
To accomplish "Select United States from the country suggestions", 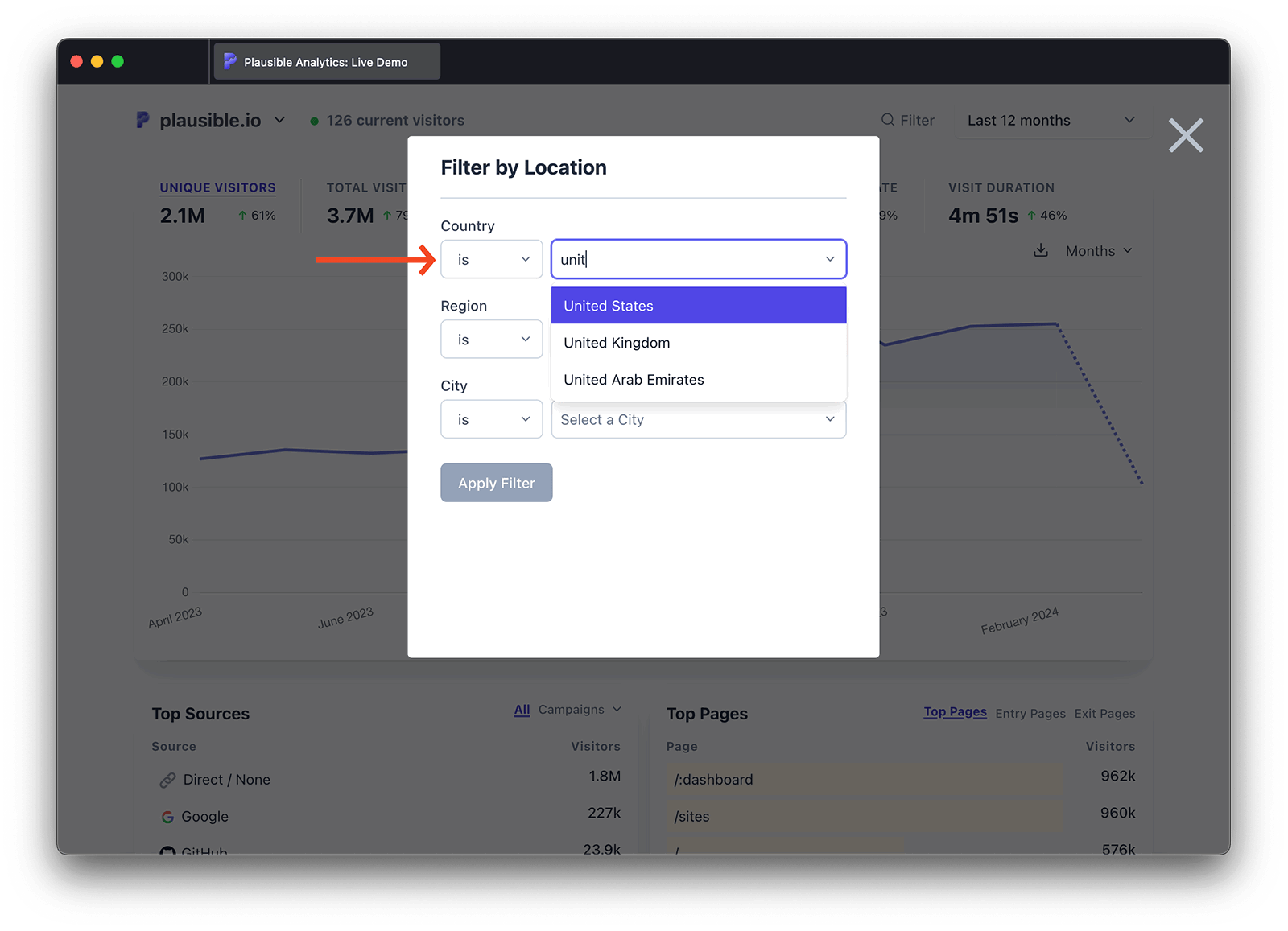I will pyautogui.click(x=697, y=306).
